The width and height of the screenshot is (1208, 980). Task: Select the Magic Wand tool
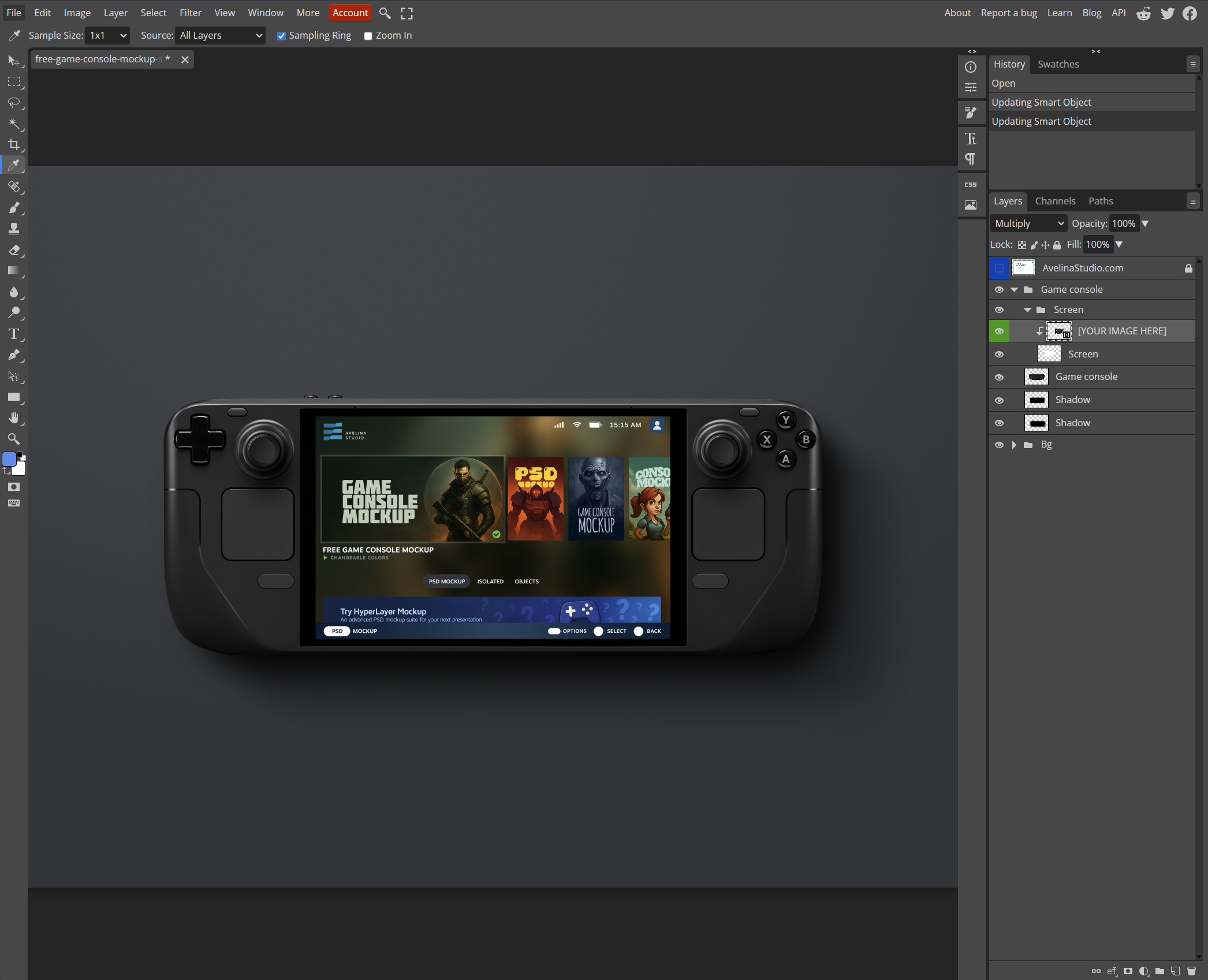(14, 124)
